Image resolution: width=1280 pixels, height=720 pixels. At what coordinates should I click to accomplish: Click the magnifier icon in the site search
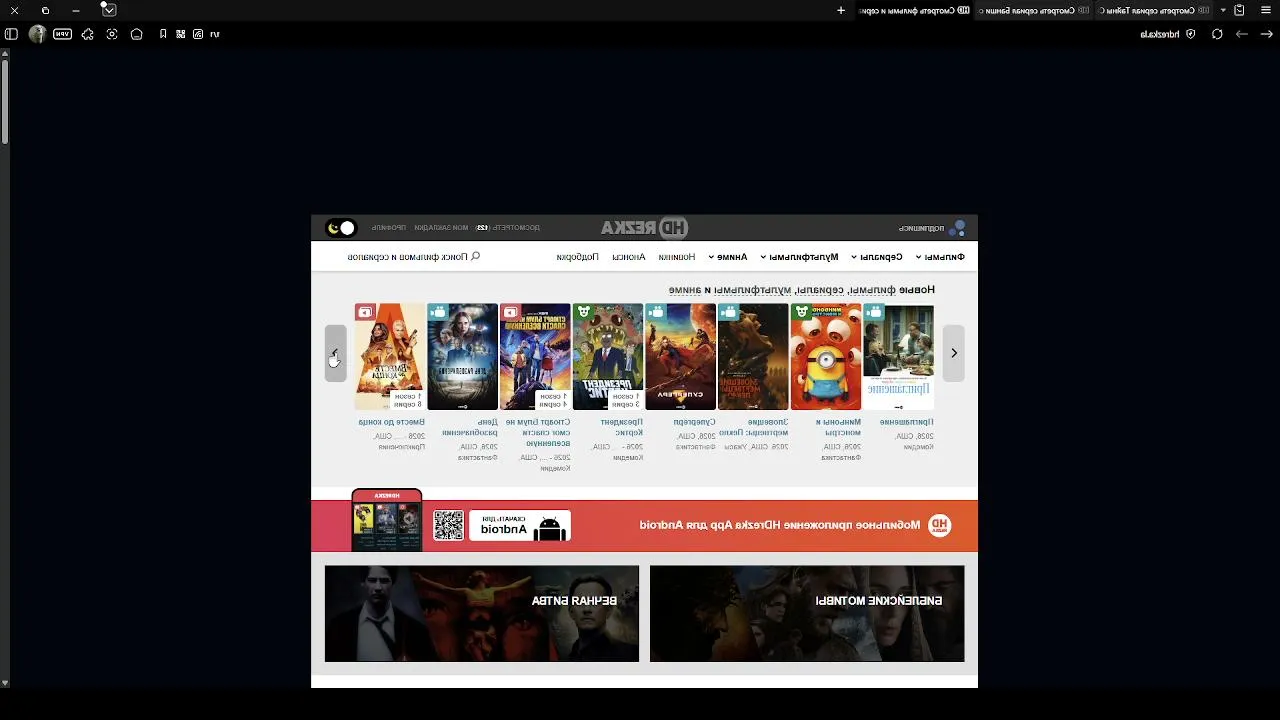click(475, 257)
